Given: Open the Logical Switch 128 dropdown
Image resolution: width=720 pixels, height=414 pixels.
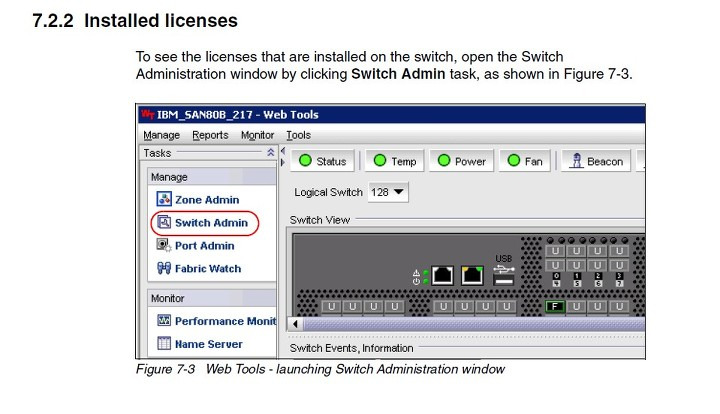Looking at the screenshot, I should (388, 192).
